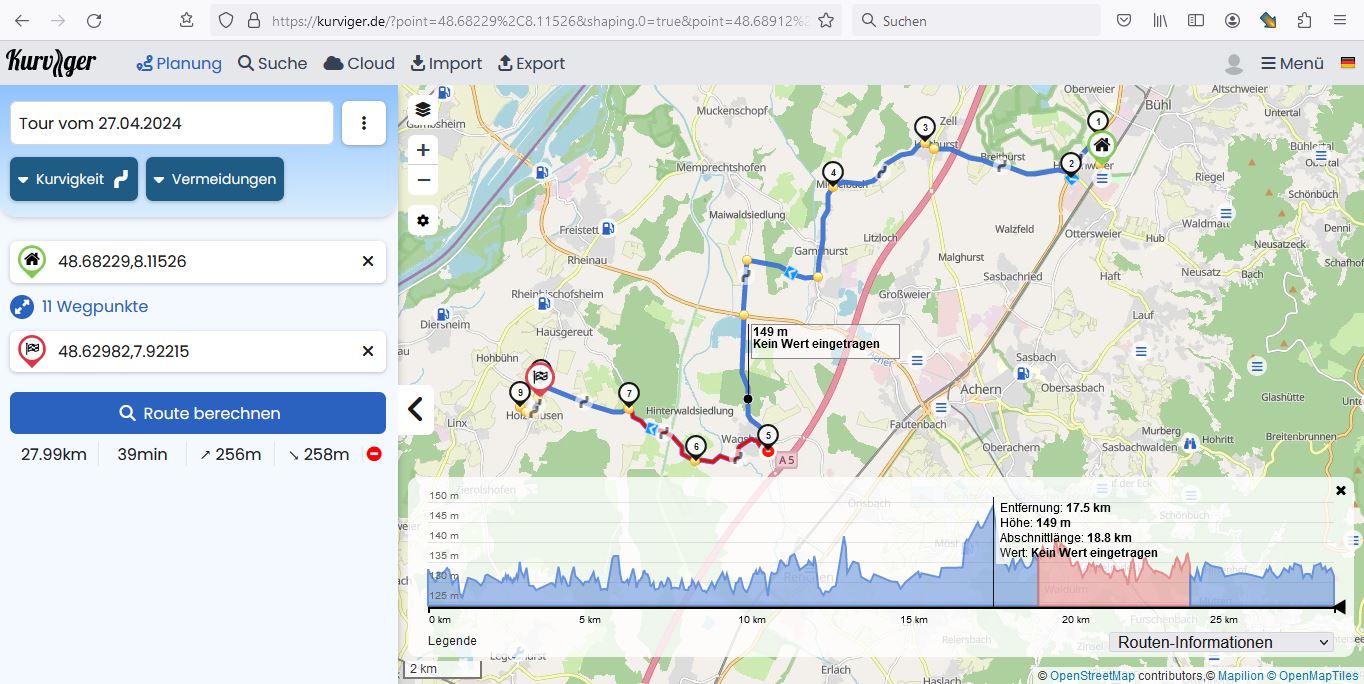Zoom out on the map

point(423,180)
